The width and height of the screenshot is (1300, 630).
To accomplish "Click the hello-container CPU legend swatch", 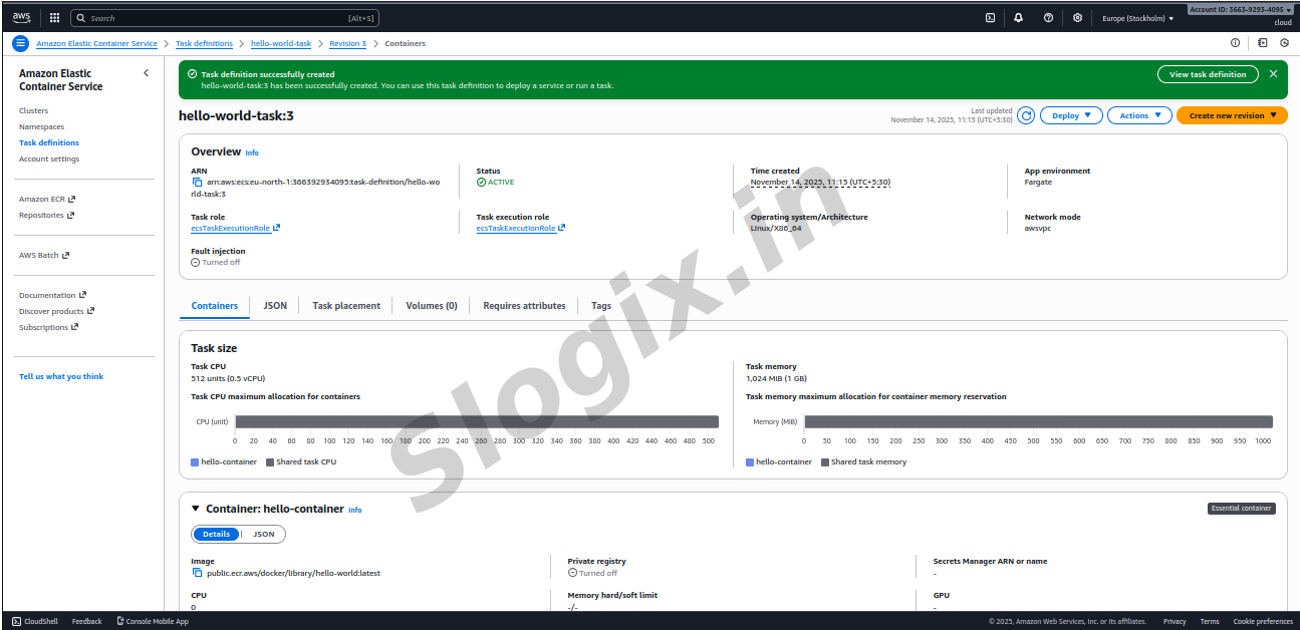I will [x=195, y=462].
